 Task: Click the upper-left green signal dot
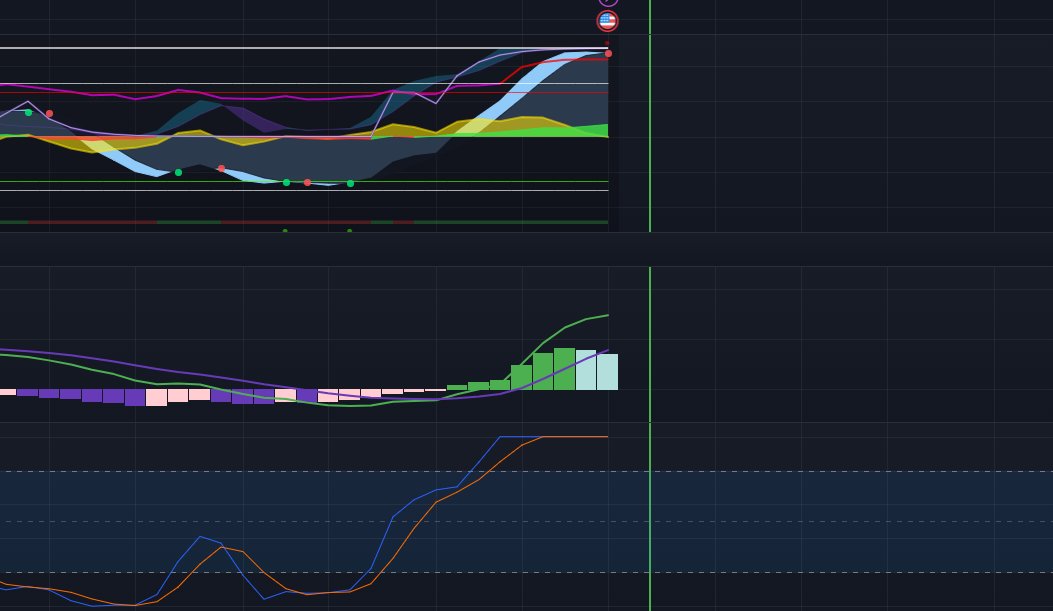(x=26, y=113)
